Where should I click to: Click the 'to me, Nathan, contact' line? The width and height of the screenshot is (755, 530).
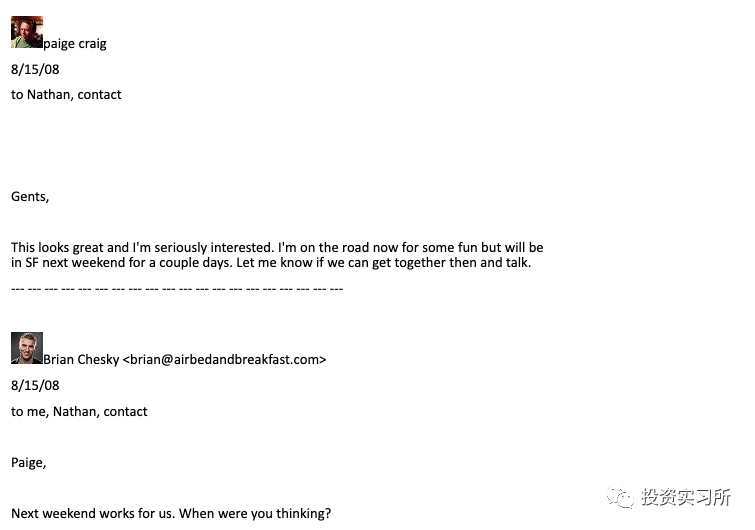[79, 412]
